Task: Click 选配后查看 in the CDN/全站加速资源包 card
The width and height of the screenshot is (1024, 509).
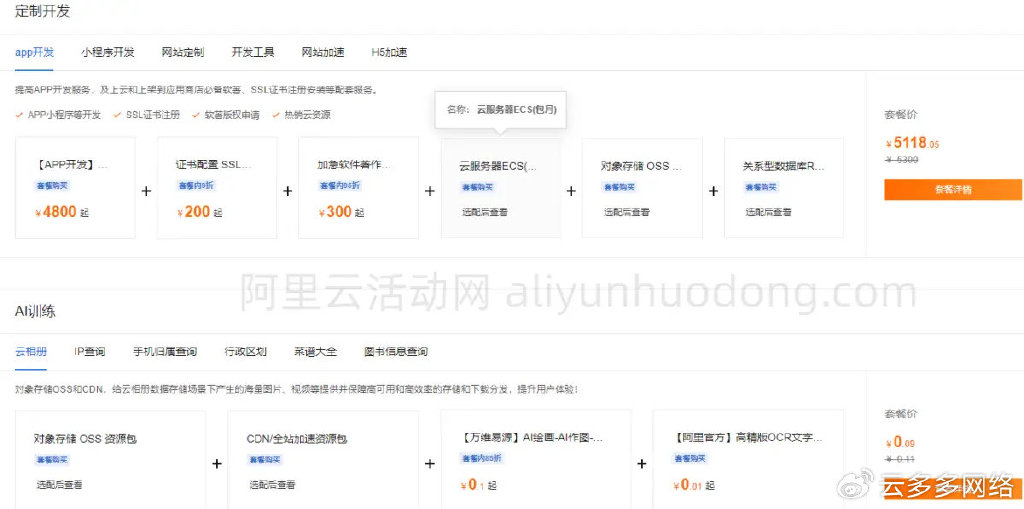Action: pyautogui.click(x=272, y=485)
